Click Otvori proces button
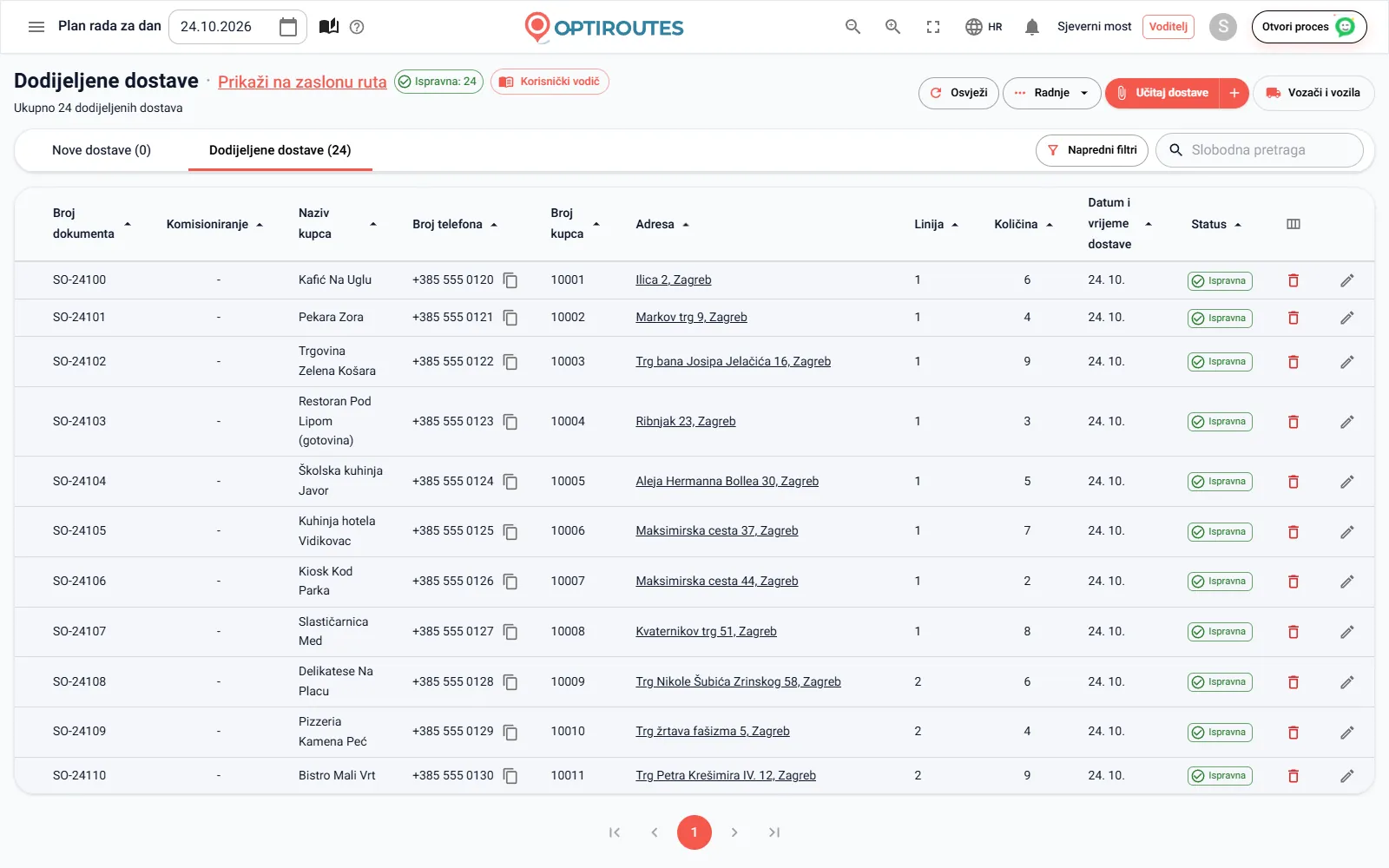The height and width of the screenshot is (868, 1389). (x=1309, y=27)
